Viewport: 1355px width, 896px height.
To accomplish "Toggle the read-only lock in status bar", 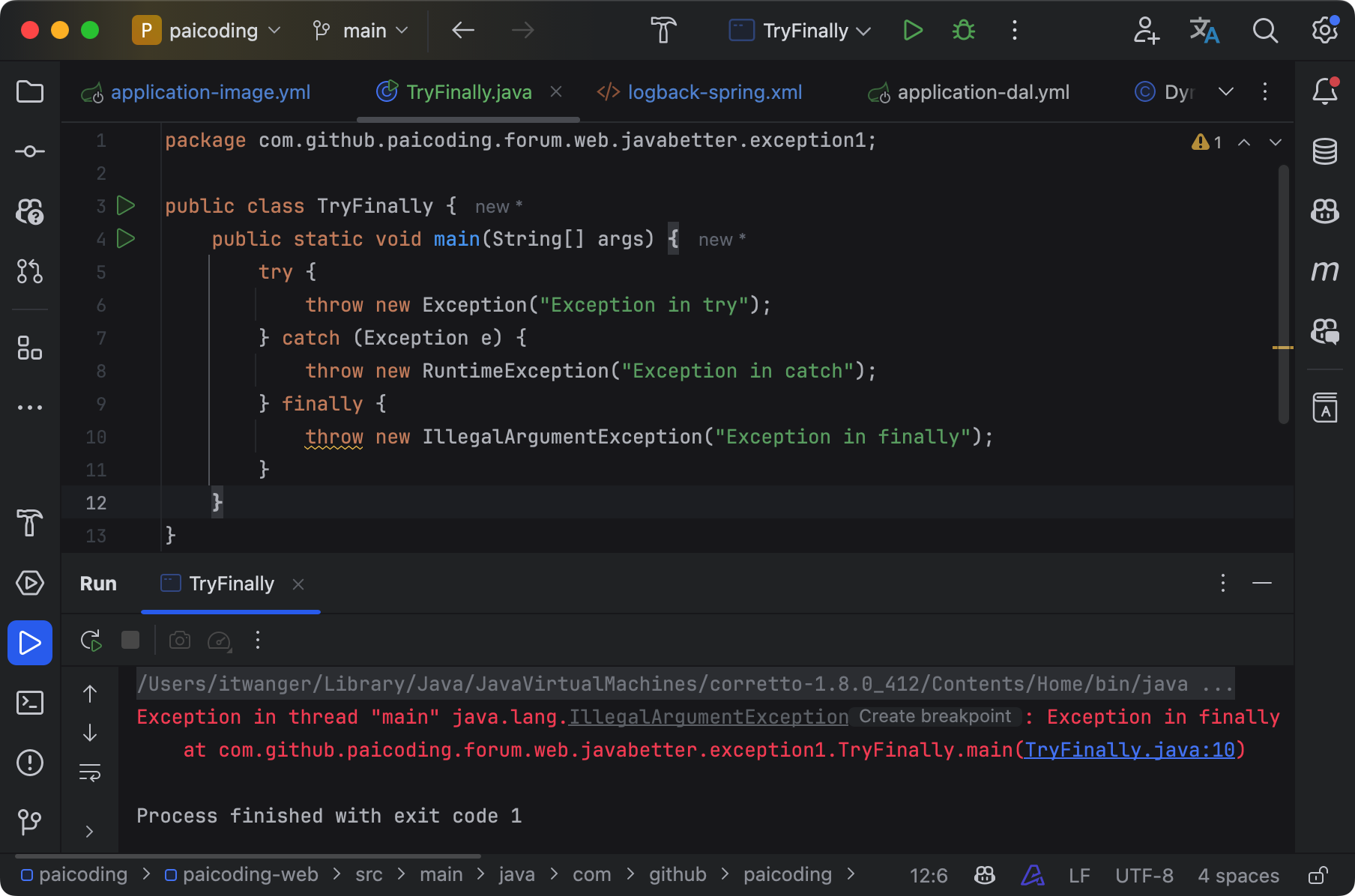I will (x=1318, y=875).
